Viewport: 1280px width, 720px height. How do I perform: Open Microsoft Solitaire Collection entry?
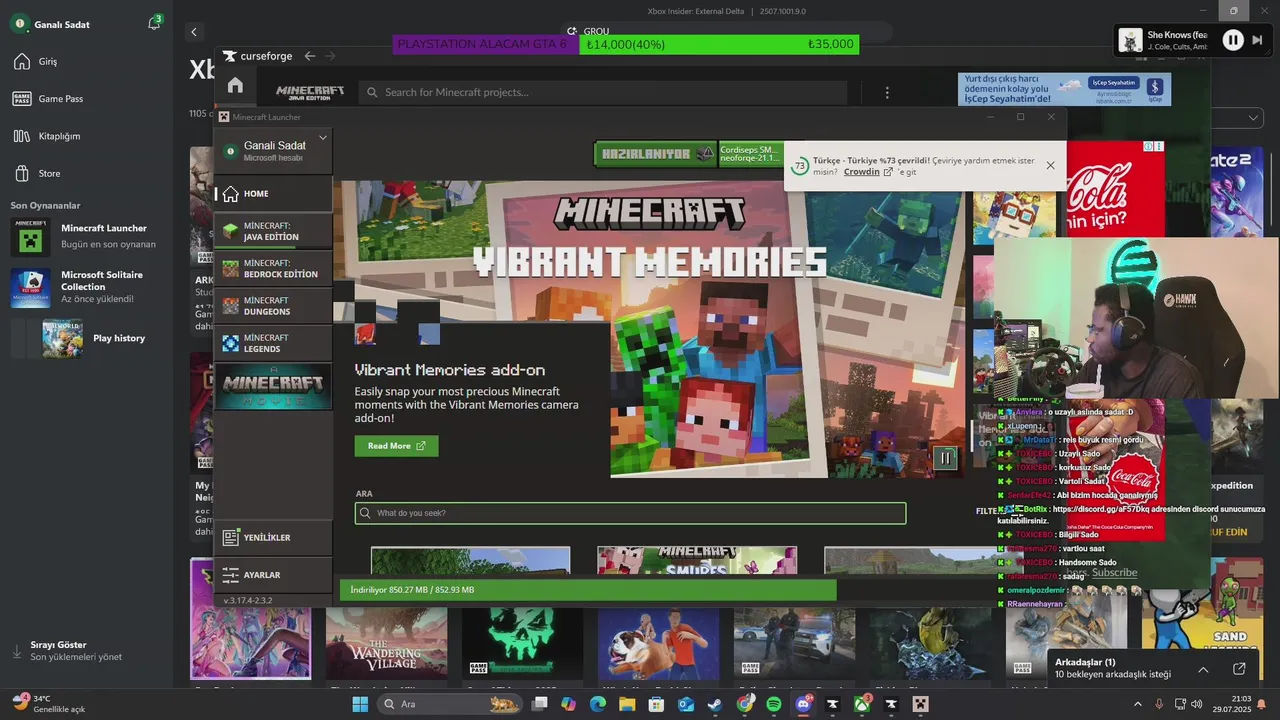(84, 287)
